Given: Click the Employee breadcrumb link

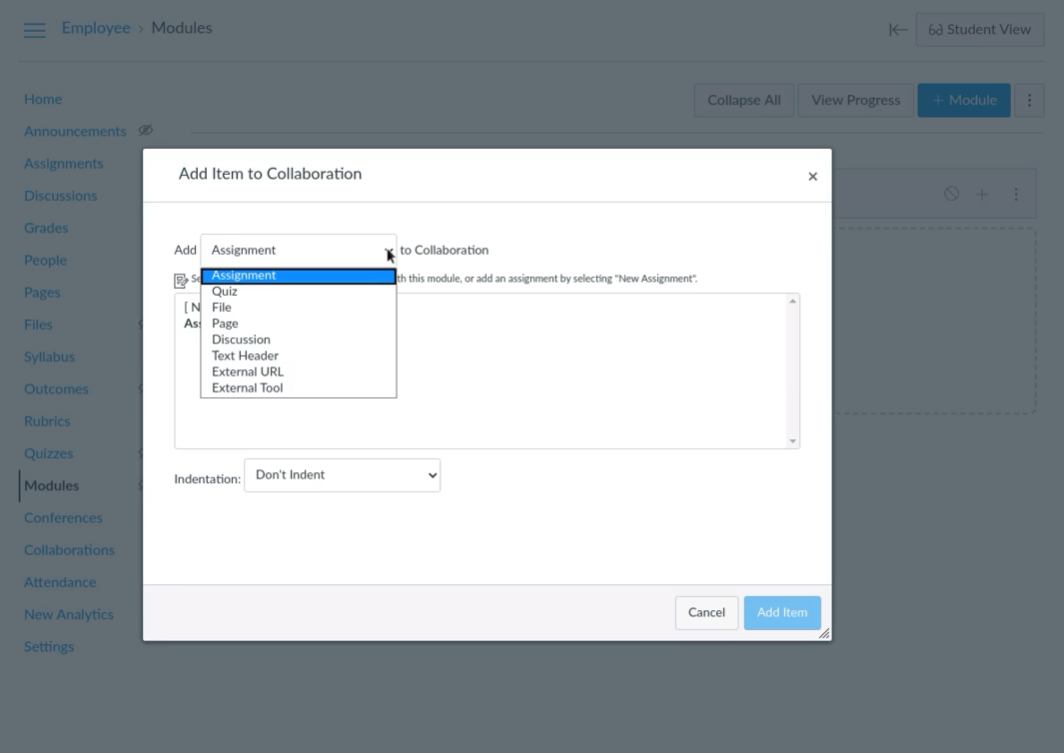Looking at the screenshot, I should pyautogui.click(x=96, y=28).
